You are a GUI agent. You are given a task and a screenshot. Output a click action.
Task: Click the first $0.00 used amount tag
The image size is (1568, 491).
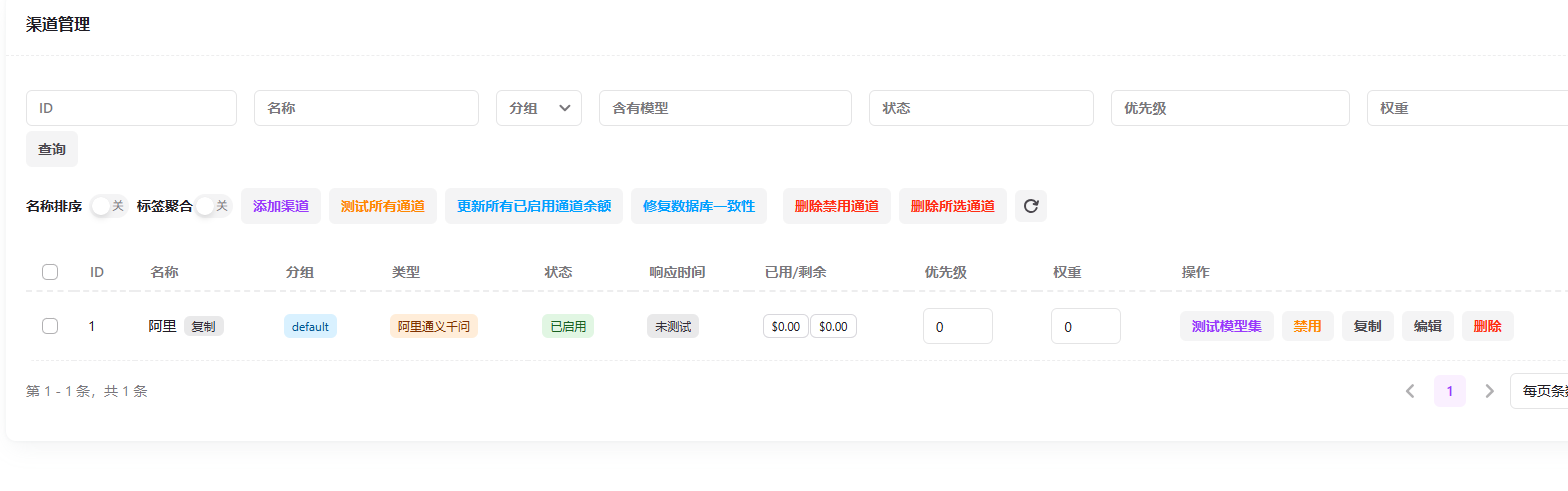786,326
